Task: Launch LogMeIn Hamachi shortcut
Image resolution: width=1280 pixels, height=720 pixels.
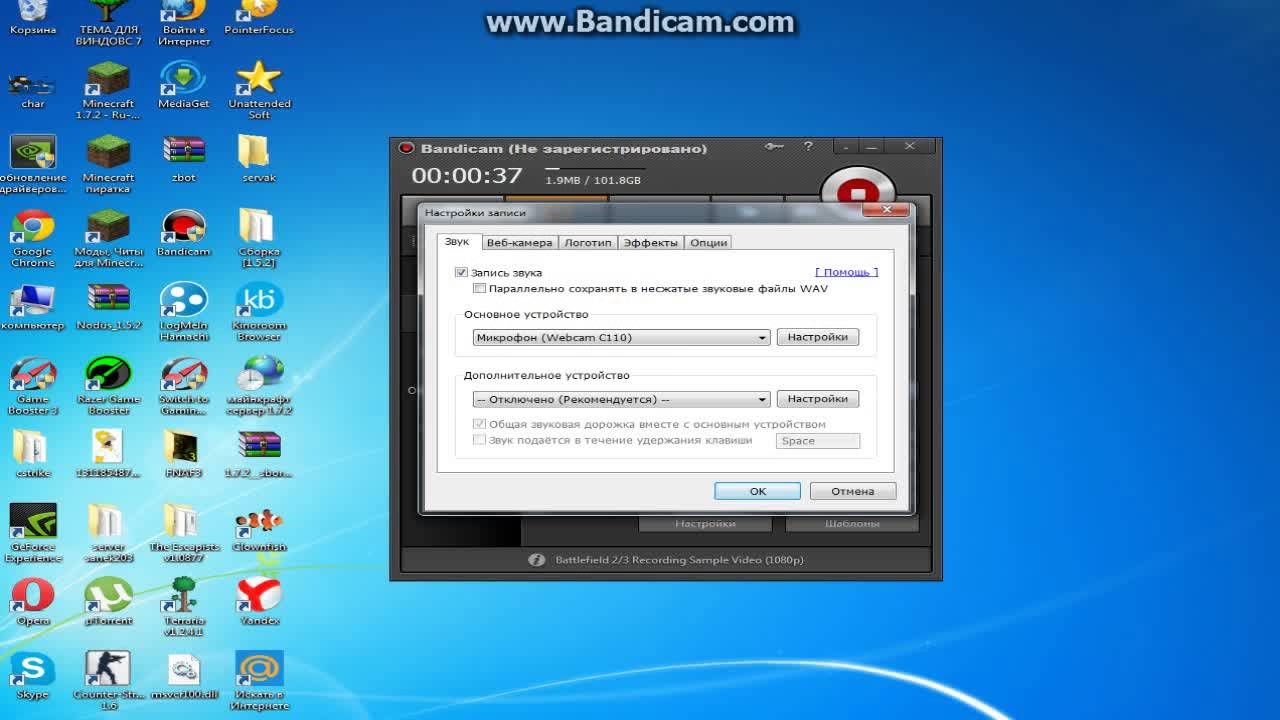Action: tap(184, 313)
